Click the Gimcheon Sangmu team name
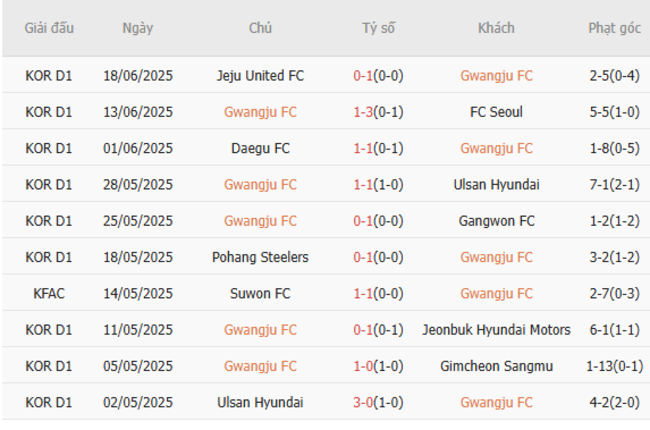The width and height of the screenshot is (650, 430). (x=496, y=366)
